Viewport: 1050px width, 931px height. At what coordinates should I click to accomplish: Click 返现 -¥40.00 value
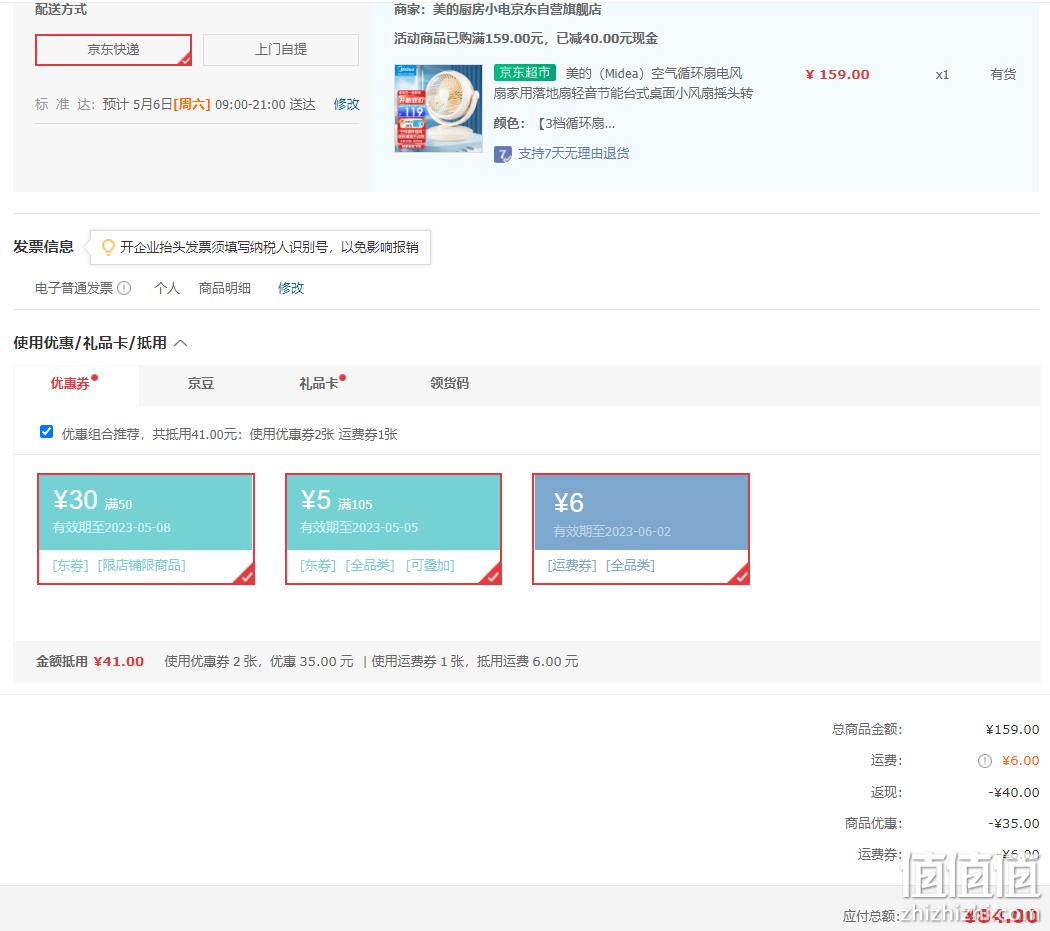tap(1013, 792)
